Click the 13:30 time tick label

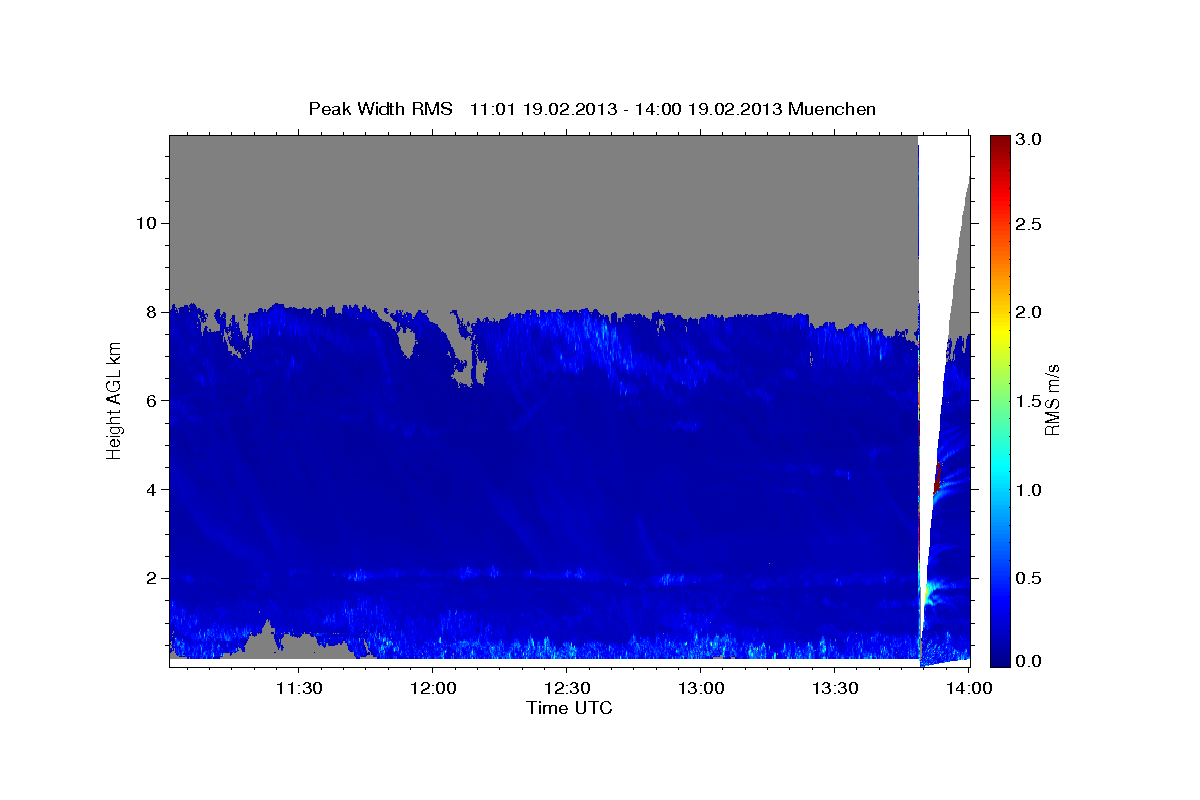(835, 689)
